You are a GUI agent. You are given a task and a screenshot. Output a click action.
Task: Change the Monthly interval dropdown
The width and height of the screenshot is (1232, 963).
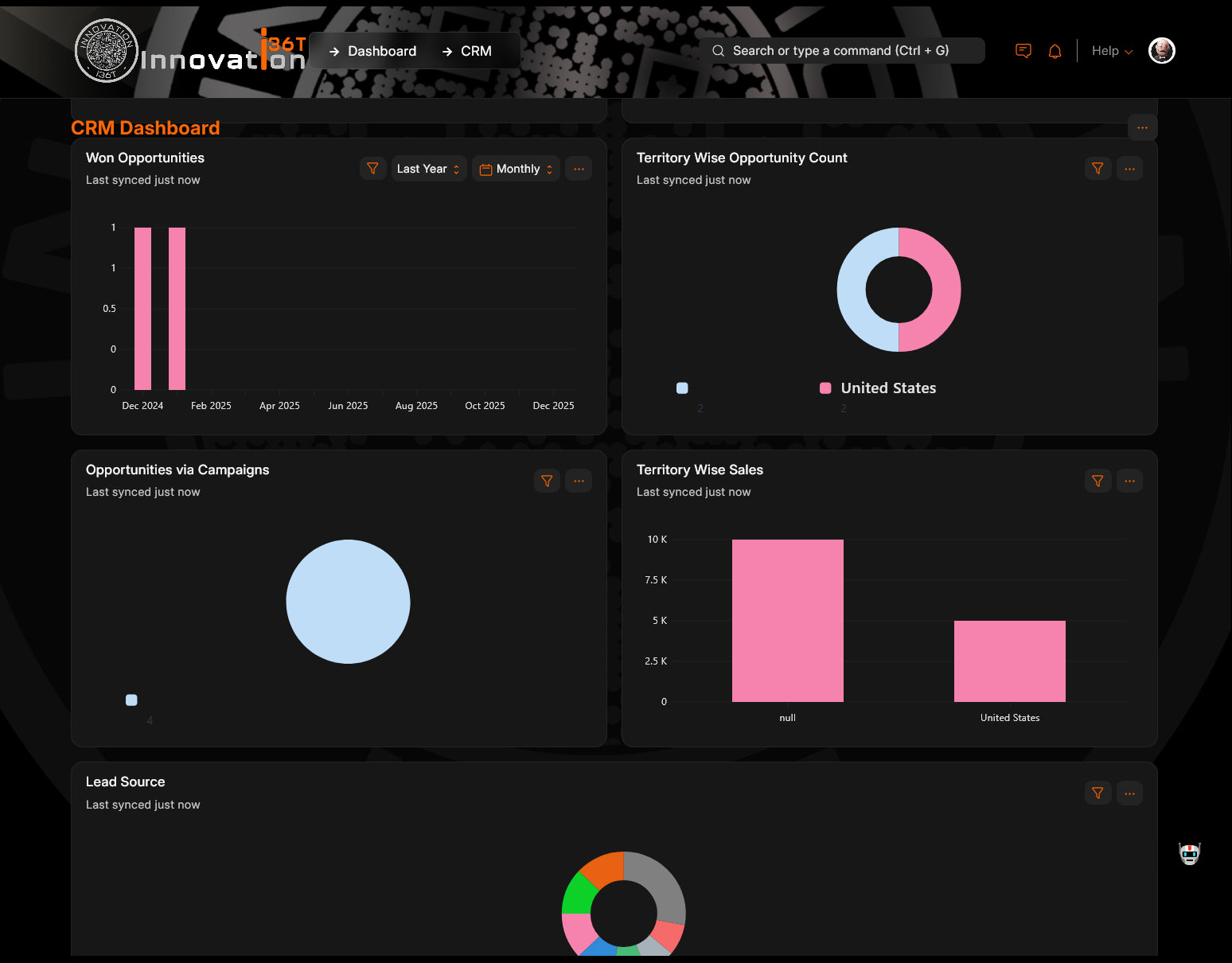(x=516, y=169)
